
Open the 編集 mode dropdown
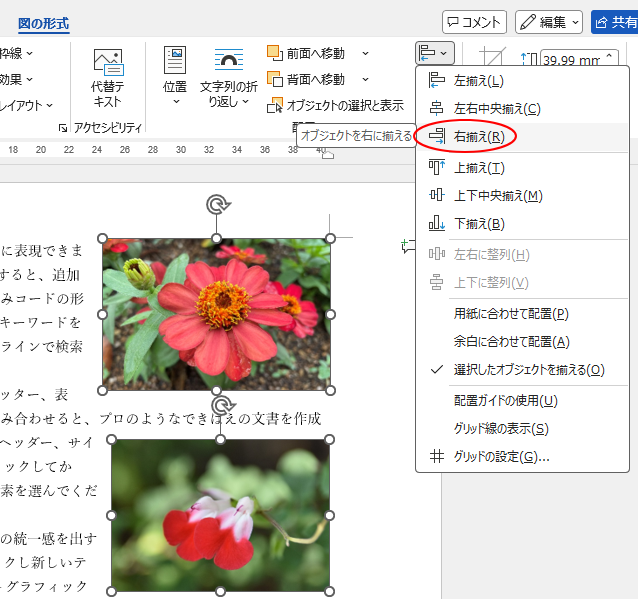click(548, 22)
